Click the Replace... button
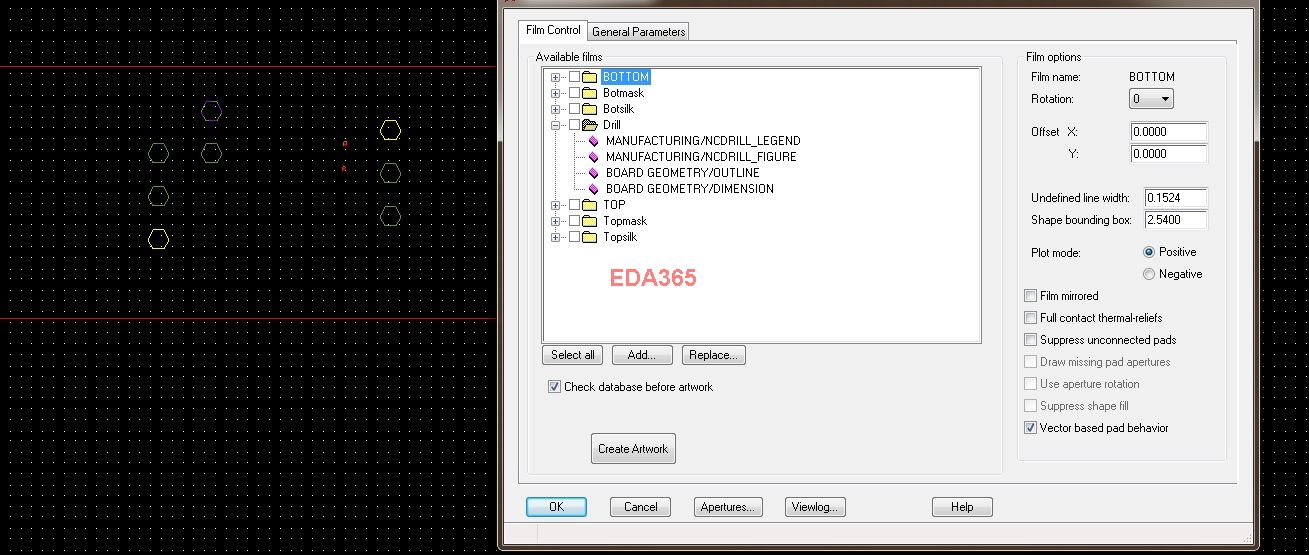The height and width of the screenshot is (555, 1309). click(714, 355)
